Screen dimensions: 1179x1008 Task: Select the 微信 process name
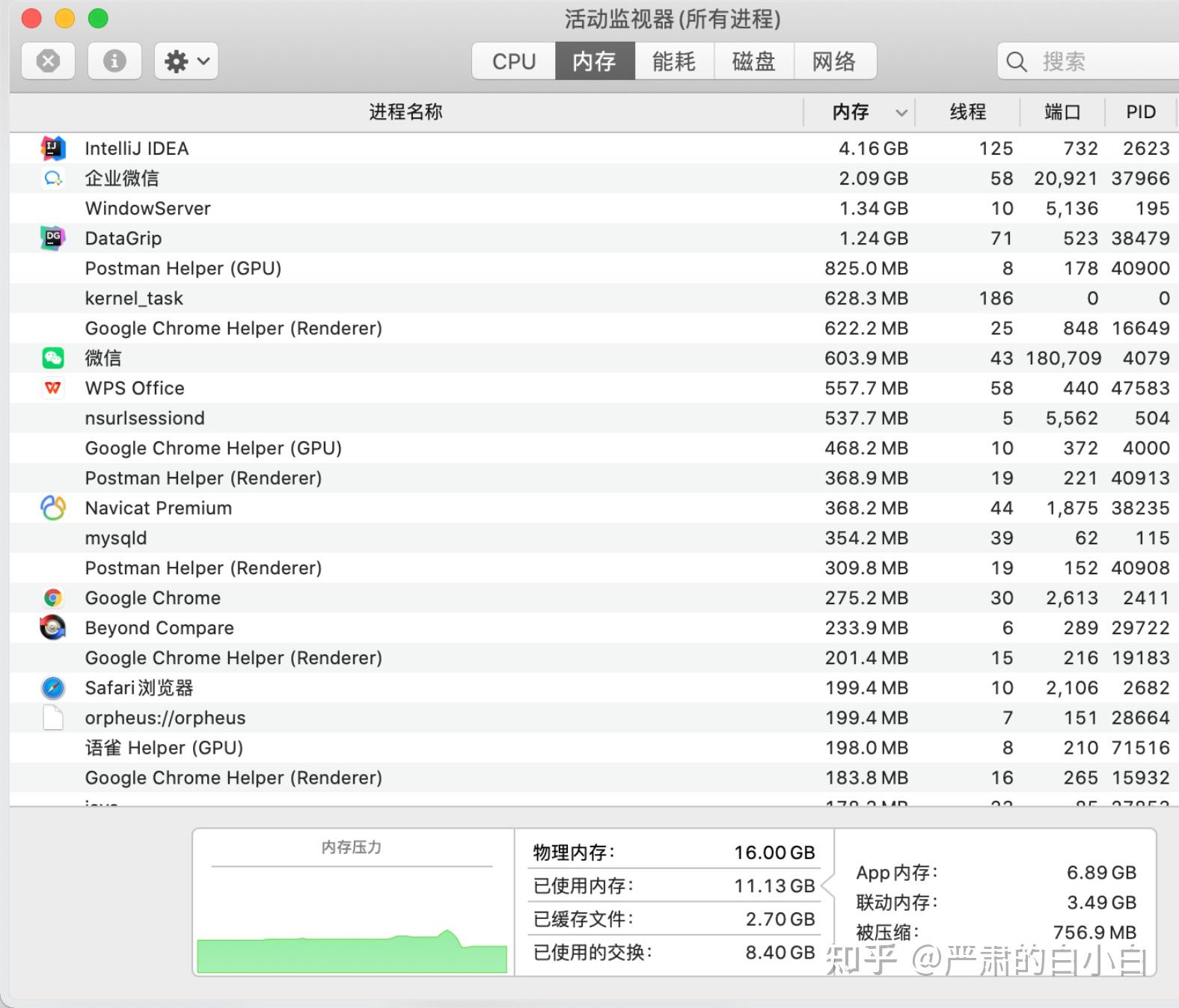click(103, 358)
